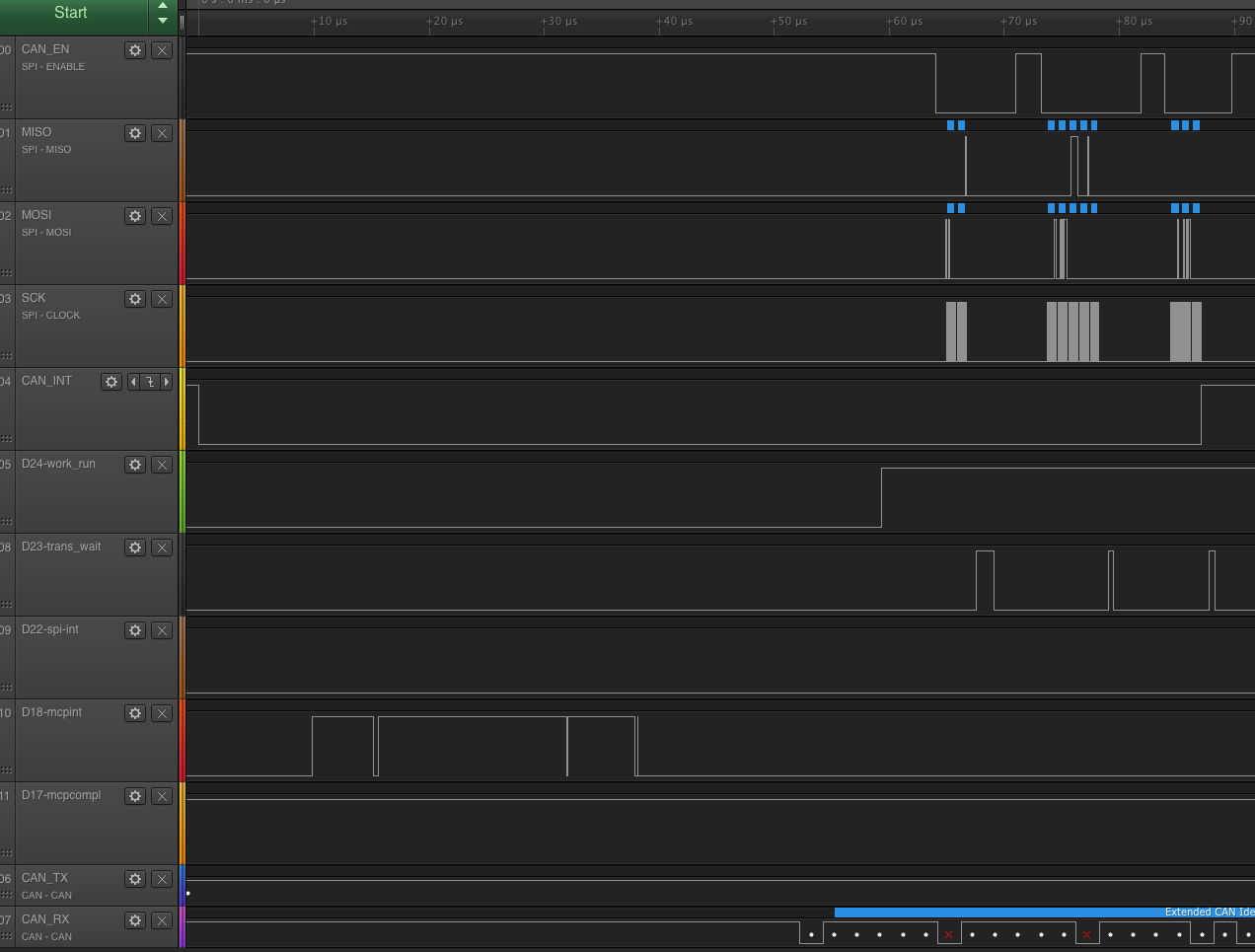The height and width of the screenshot is (952, 1255).
Task: Click the +80 µs timeline marker
Action: tap(1134, 22)
